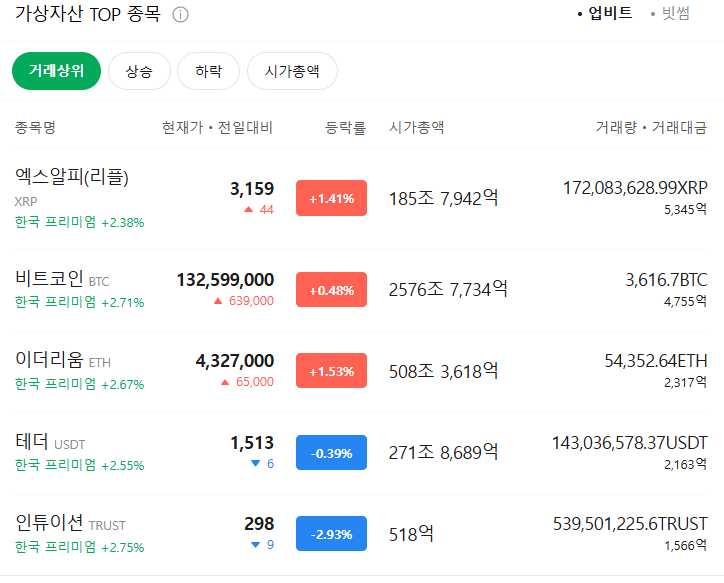Open the 인튜이션 TRUST listing
724x583 pixels.
point(49,524)
